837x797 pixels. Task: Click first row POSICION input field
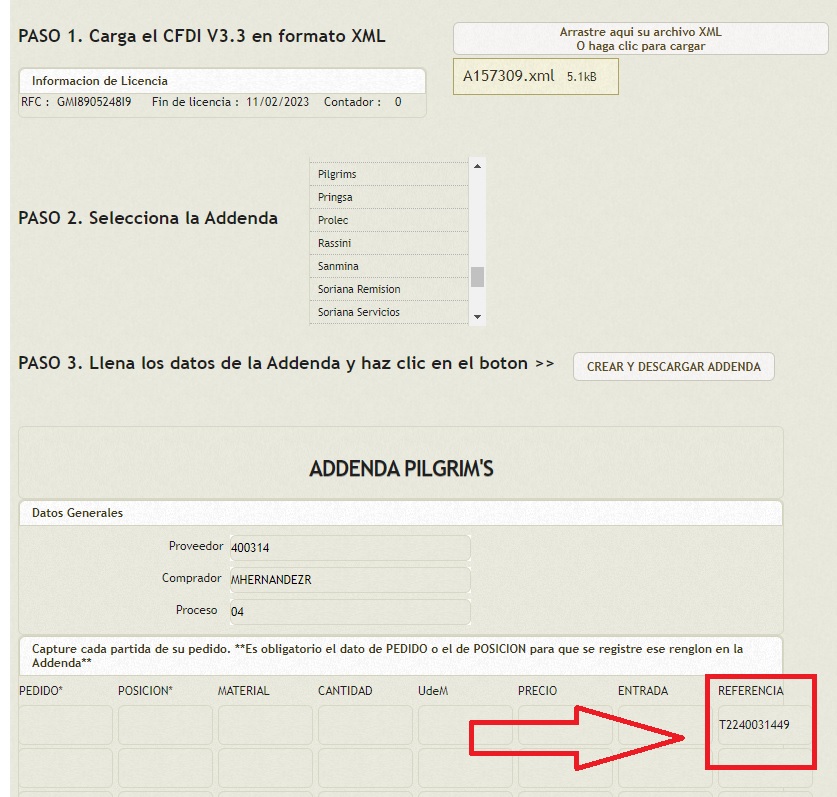click(165, 725)
